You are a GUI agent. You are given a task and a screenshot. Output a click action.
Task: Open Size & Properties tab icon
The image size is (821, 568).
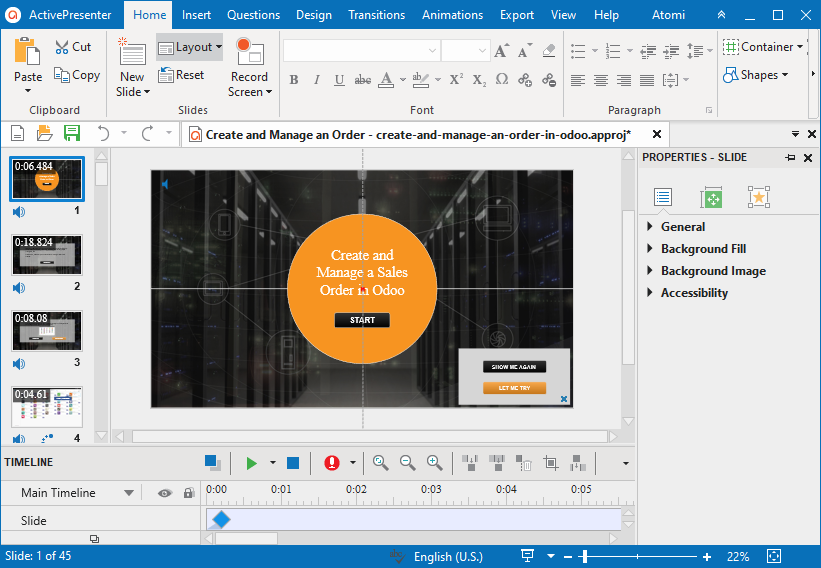pyautogui.click(x=711, y=197)
